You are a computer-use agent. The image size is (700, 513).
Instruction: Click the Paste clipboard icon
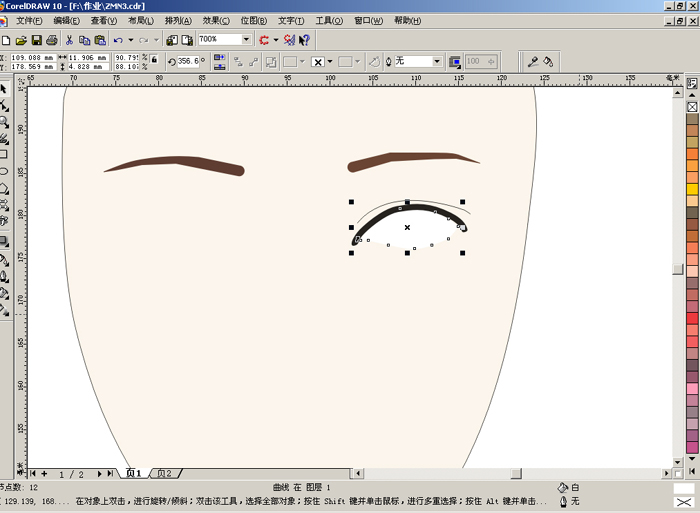(99, 40)
